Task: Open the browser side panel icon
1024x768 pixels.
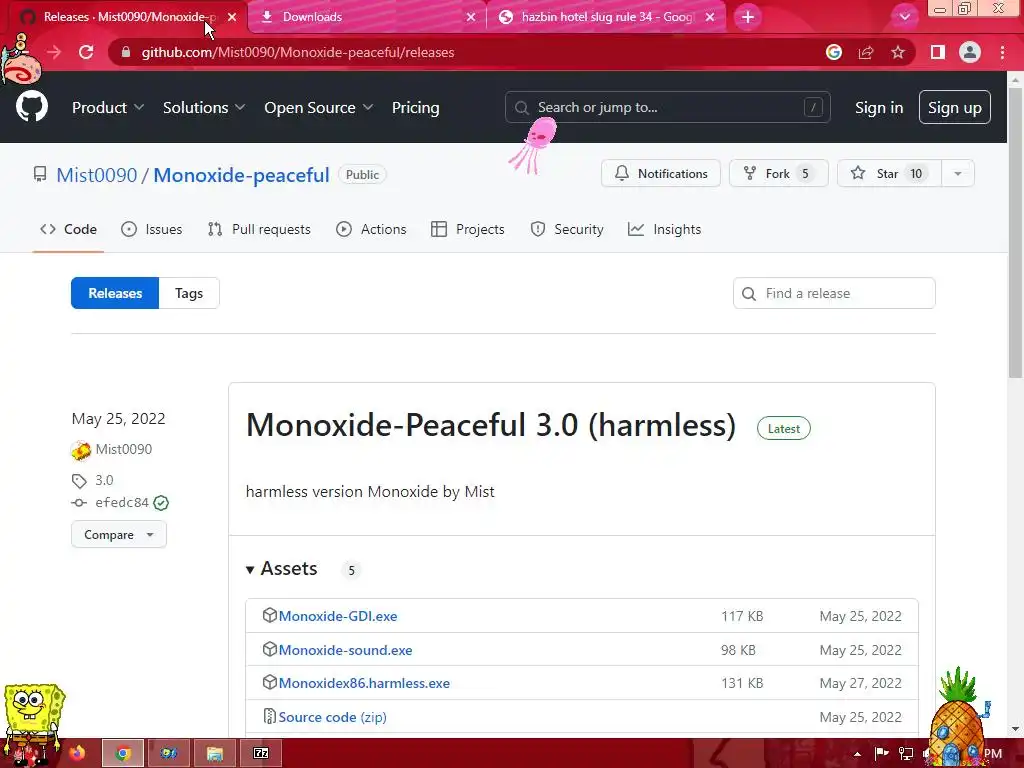Action: (938, 52)
